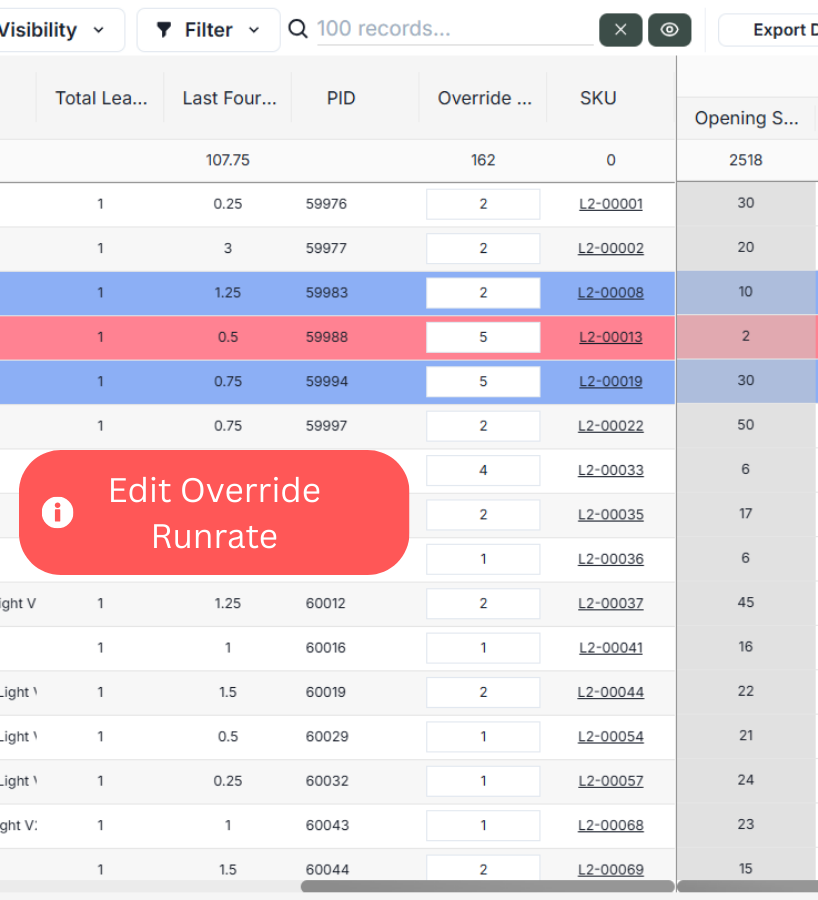Click the horizontal scrollbar thumb
818x900 pixels.
(x=487, y=886)
